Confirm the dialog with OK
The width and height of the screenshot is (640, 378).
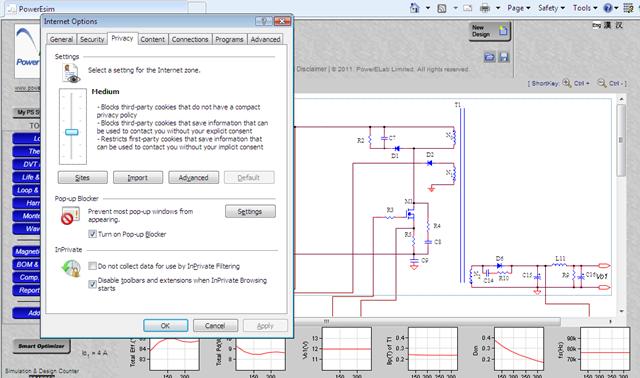pyautogui.click(x=165, y=326)
